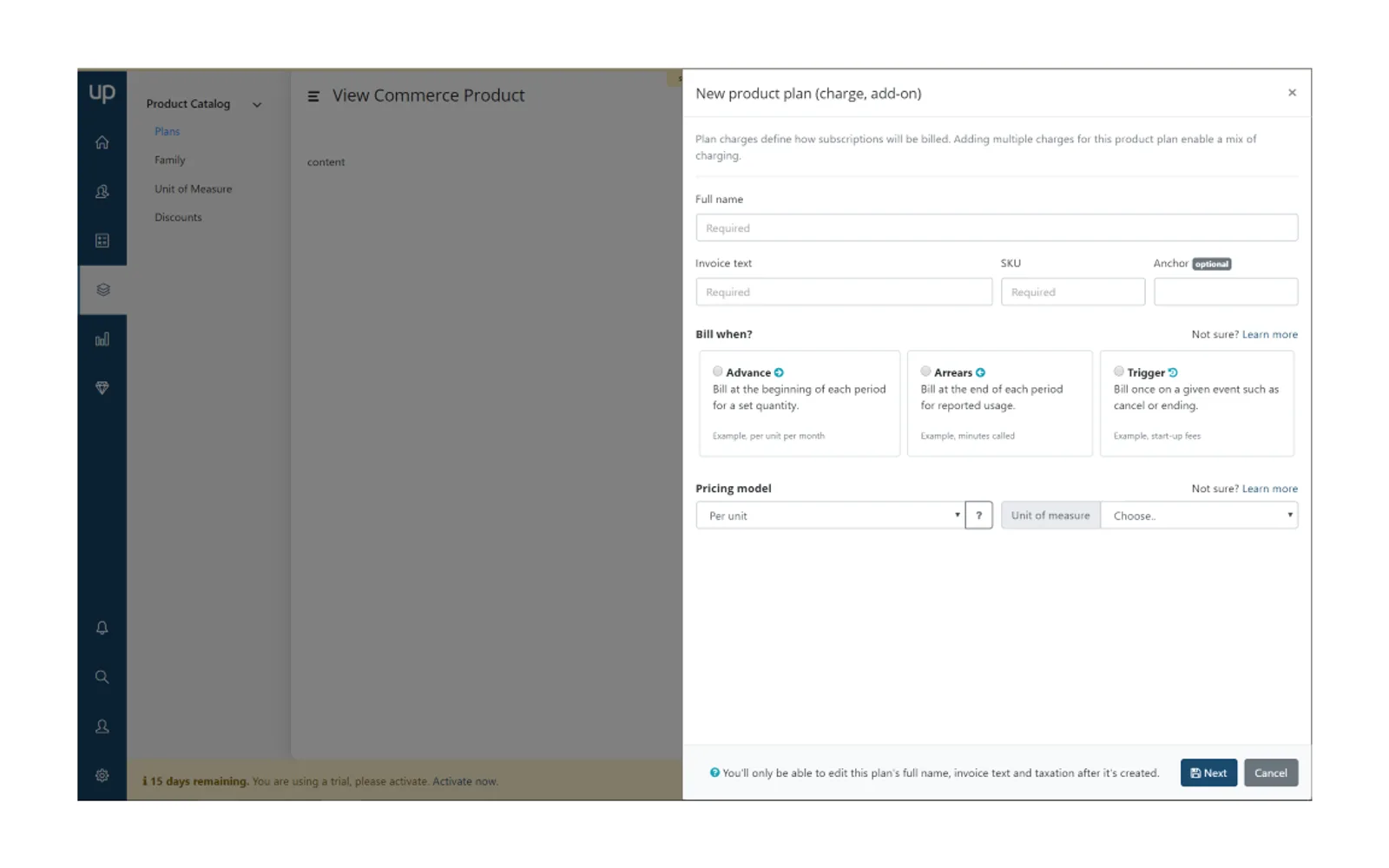Open the Home icon in sidebar

(x=102, y=142)
